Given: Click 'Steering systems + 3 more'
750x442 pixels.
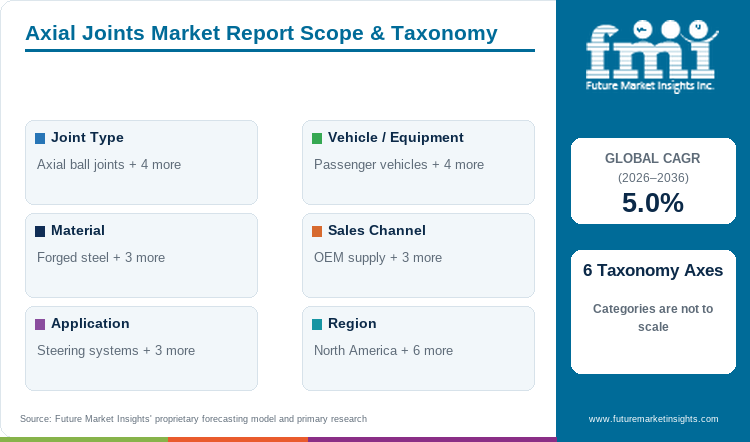Looking at the screenshot, I should (116, 351).
